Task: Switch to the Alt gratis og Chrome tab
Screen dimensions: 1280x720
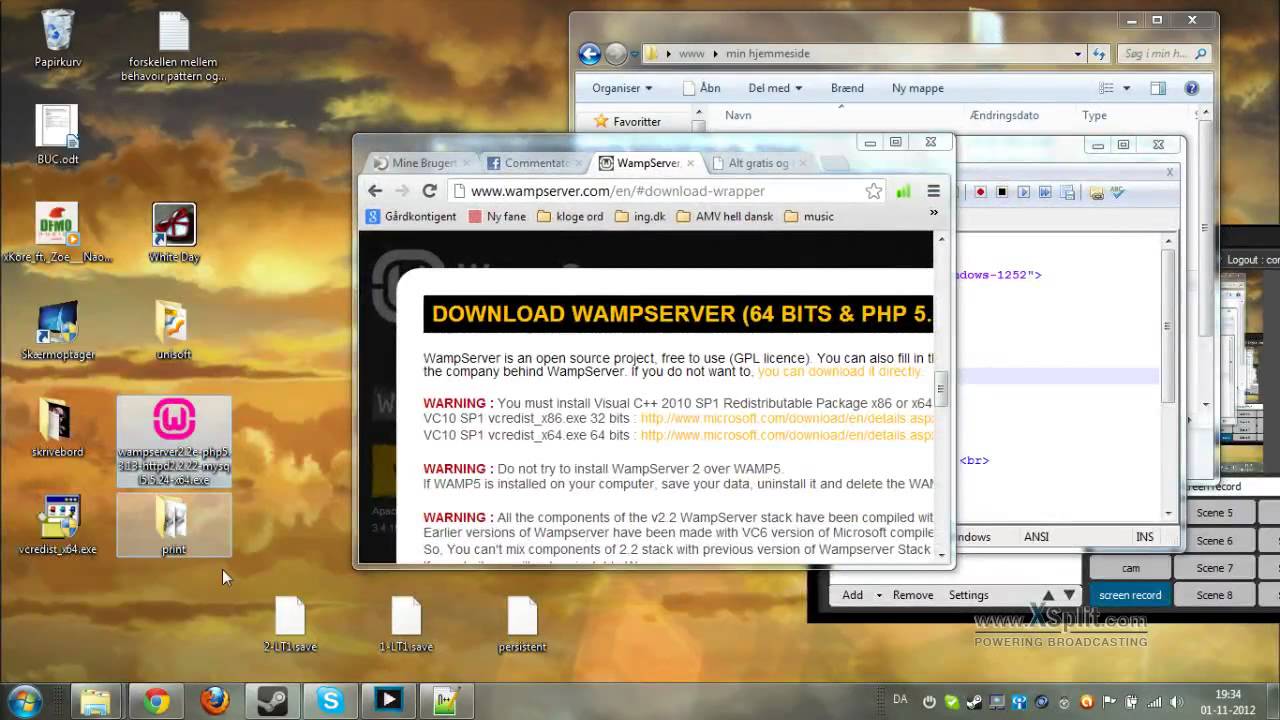Action: pos(758,163)
